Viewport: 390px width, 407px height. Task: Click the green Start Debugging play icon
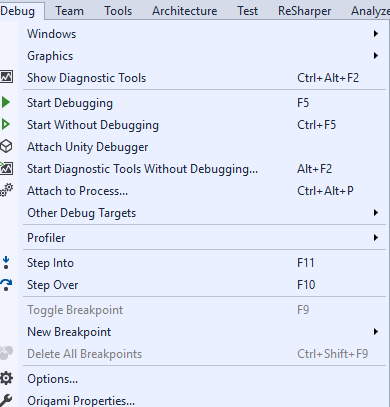point(6,102)
